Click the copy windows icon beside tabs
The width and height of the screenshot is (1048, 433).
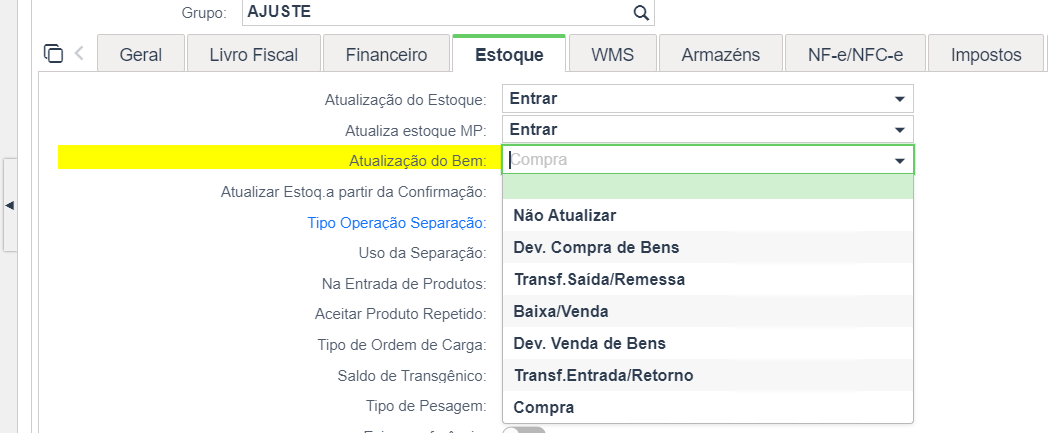[53, 53]
